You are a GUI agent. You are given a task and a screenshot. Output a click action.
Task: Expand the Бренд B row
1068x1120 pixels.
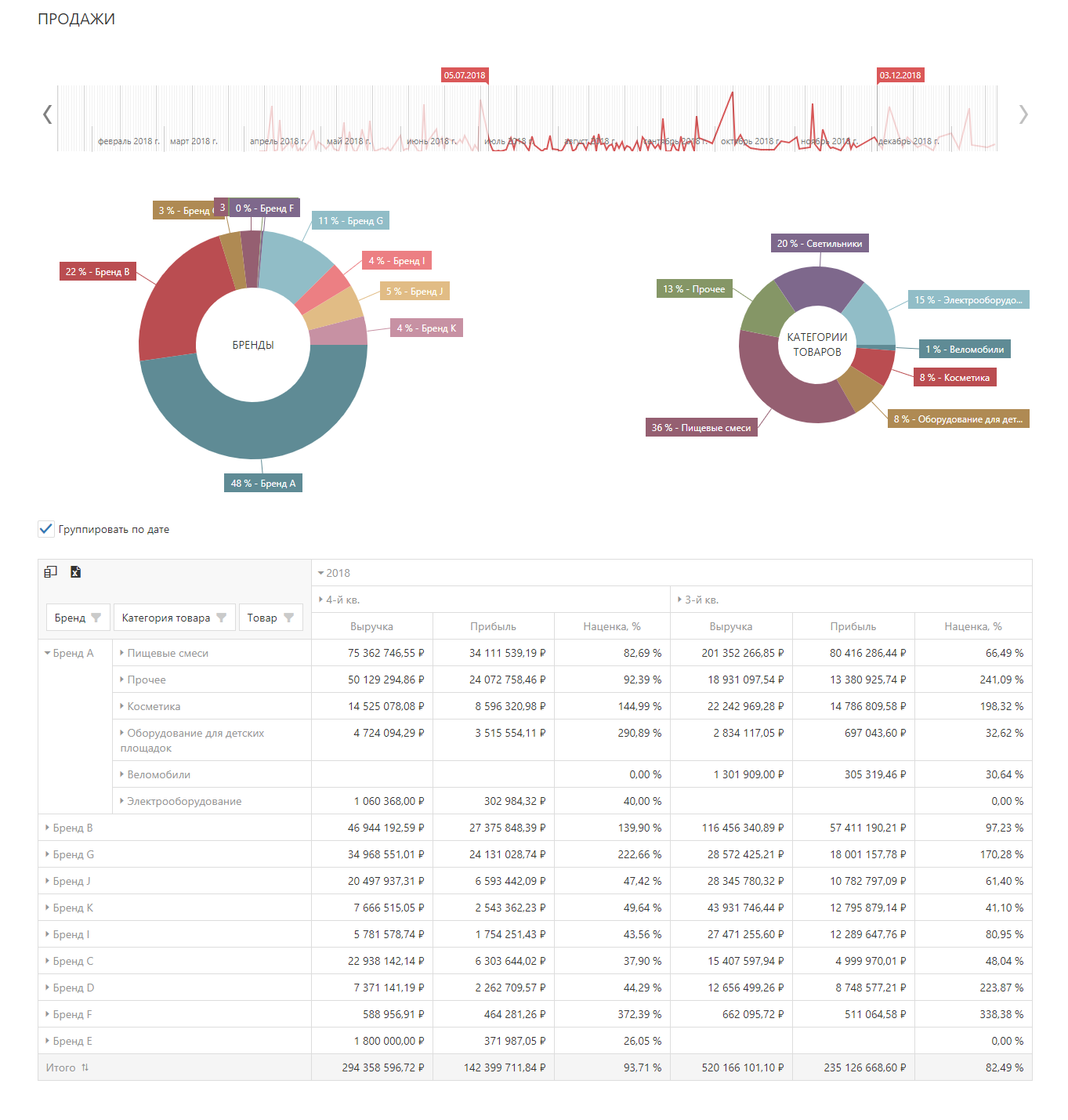[x=48, y=828]
